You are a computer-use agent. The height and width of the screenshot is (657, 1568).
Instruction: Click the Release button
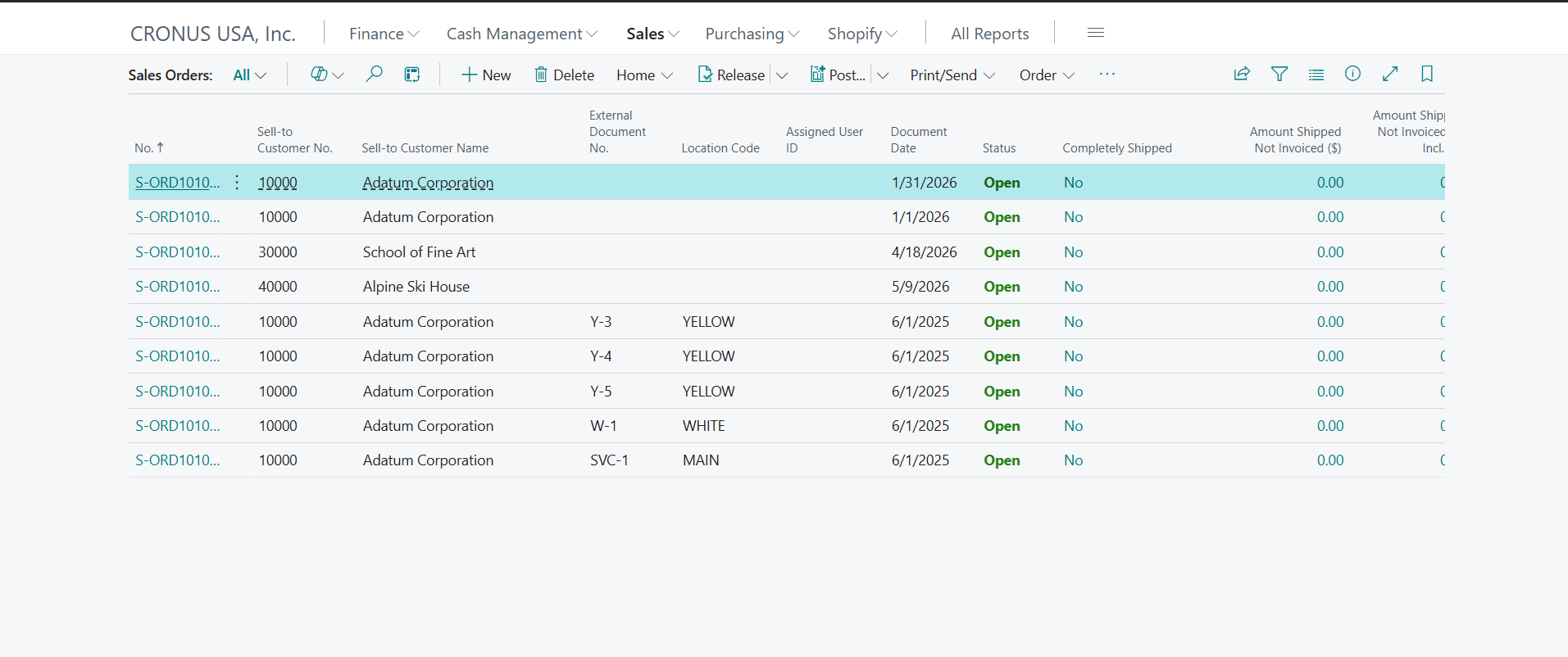[731, 75]
